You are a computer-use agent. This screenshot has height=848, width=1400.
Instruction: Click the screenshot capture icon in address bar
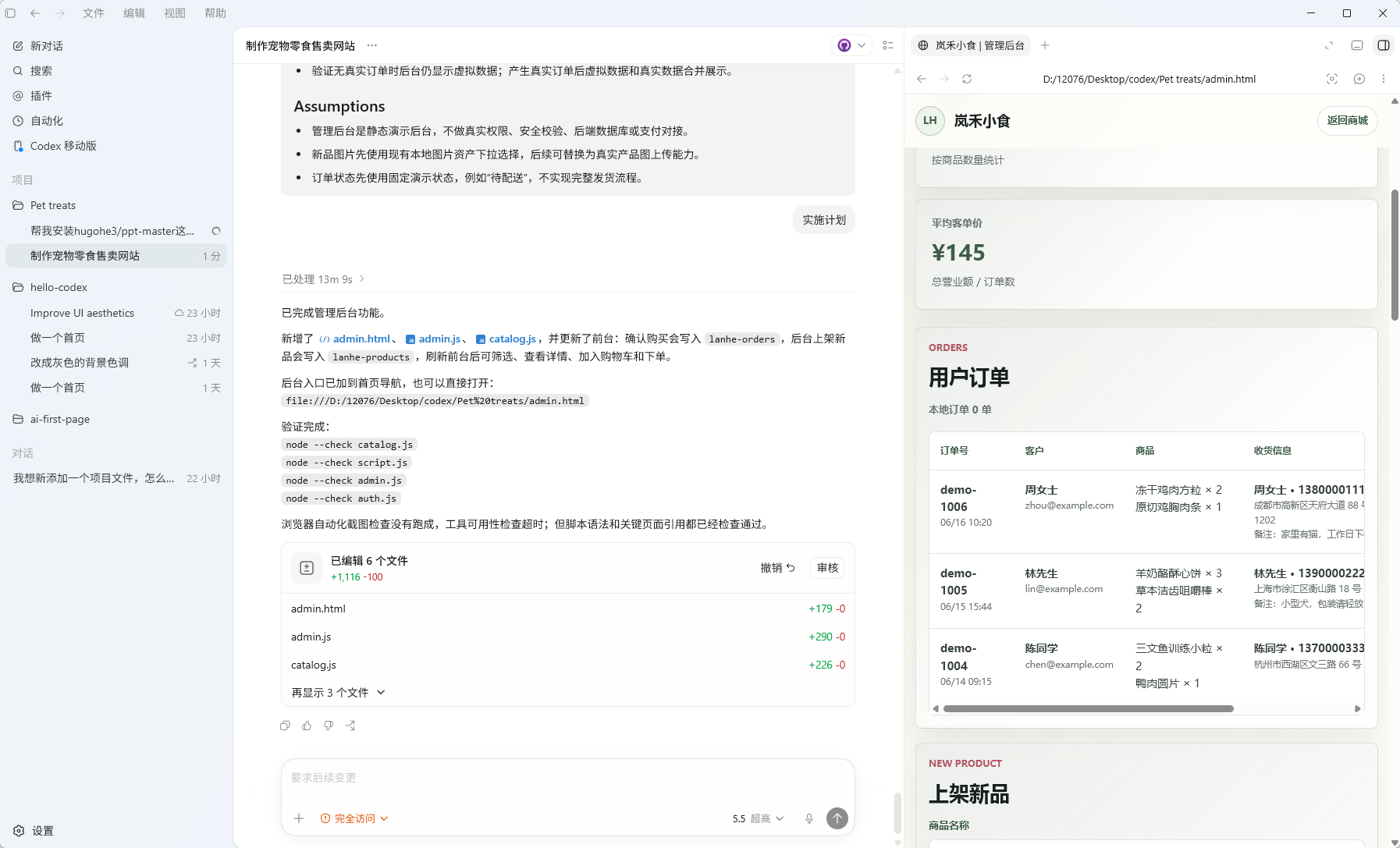(1332, 79)
